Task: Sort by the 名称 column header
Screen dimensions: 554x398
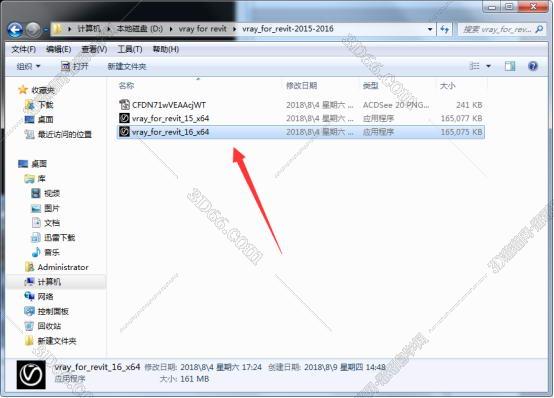Action: [126, 85]
